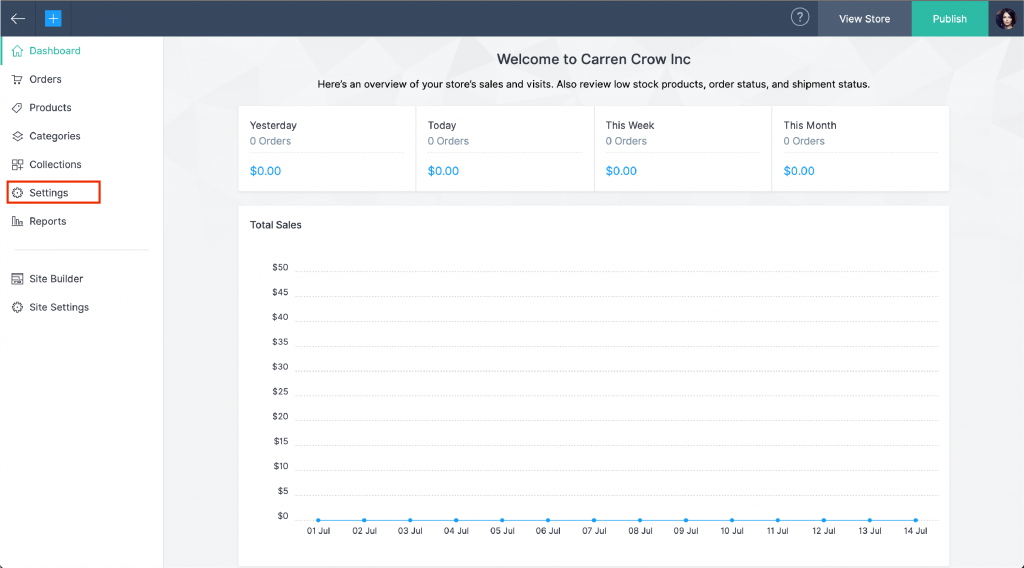Click the Dashboard home icon
This screenshot has width=1024, height=568.
click(17, 51)
